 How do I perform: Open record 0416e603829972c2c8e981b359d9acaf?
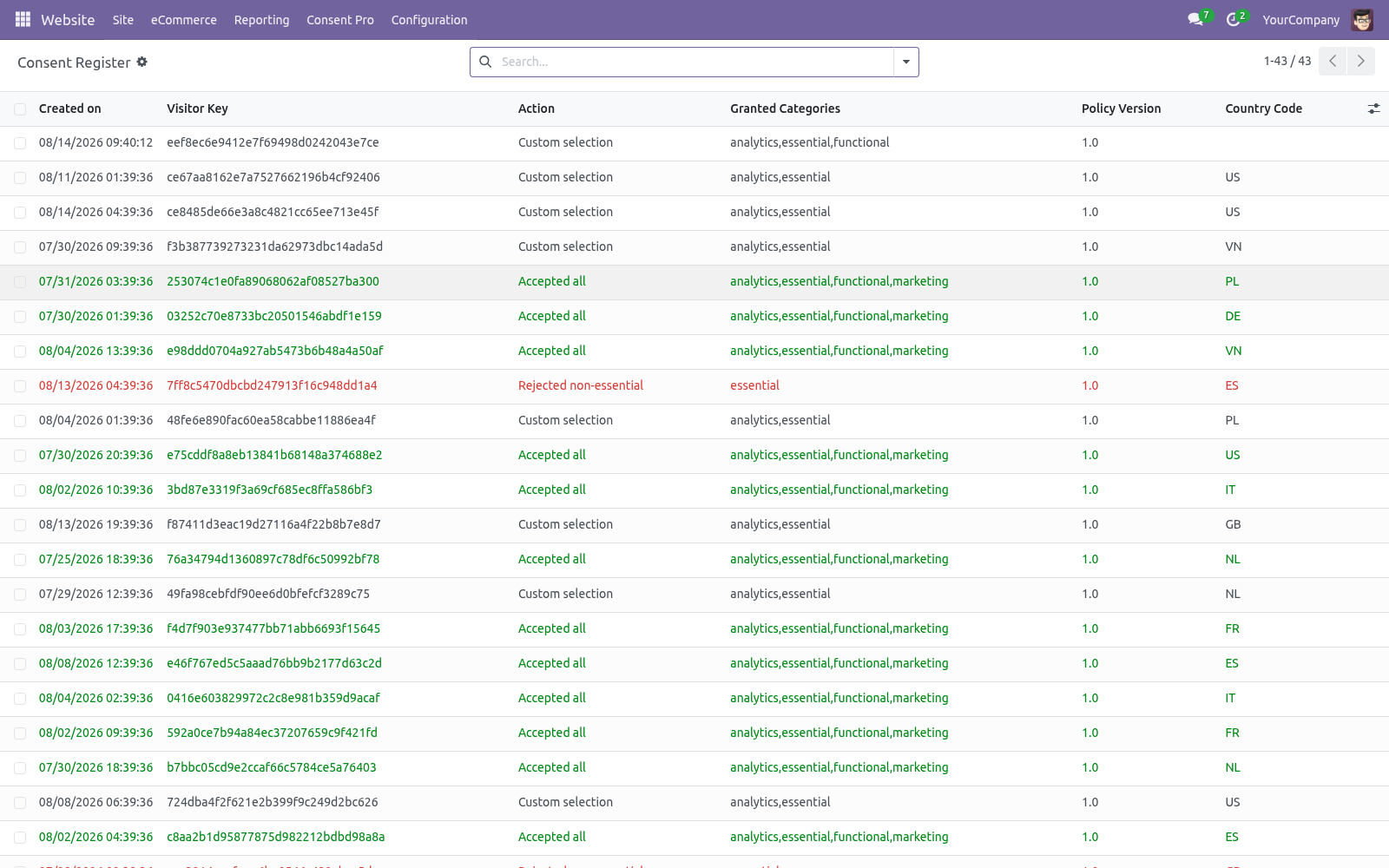pos(273,698)
